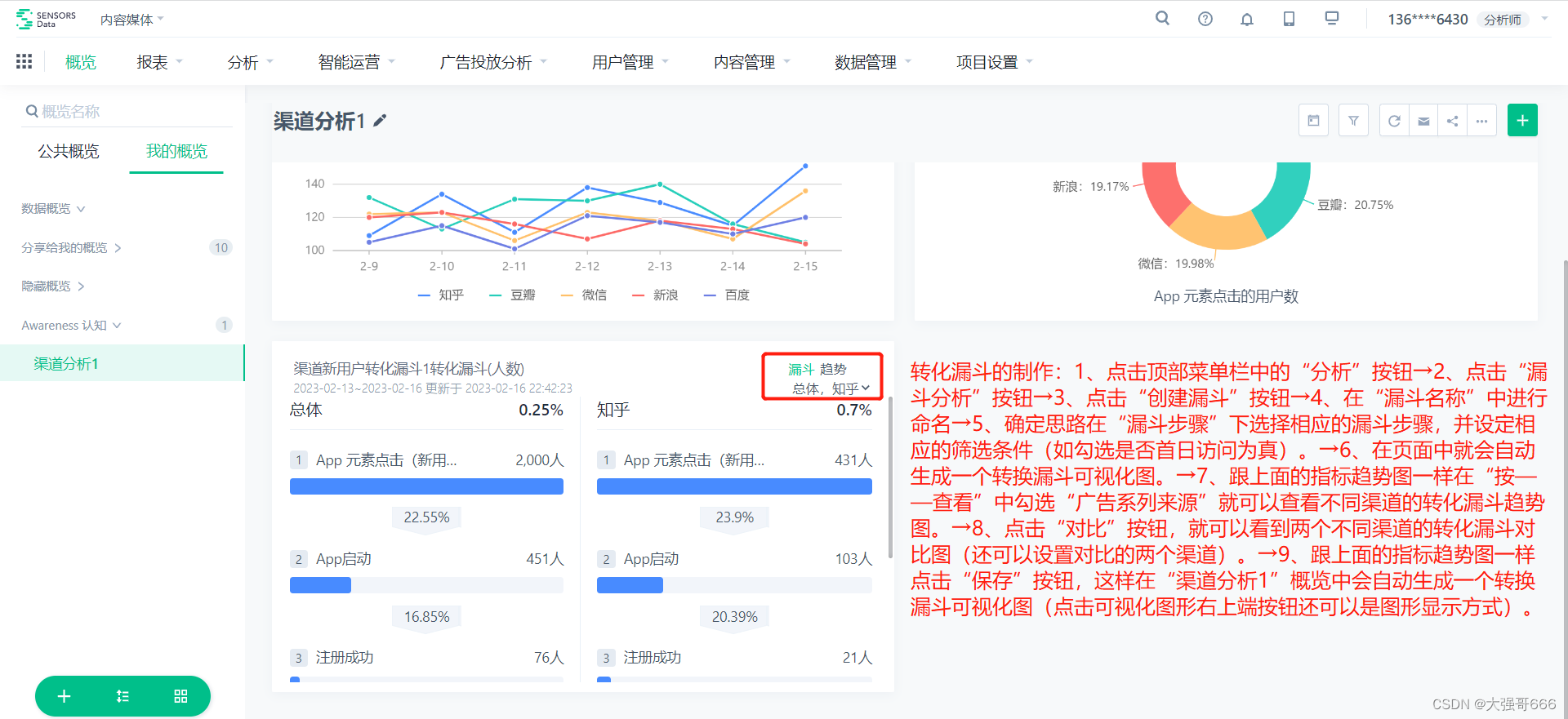
Task: Refresh the dashboard with the reload icon
Action: click(x=1394, y=121)
